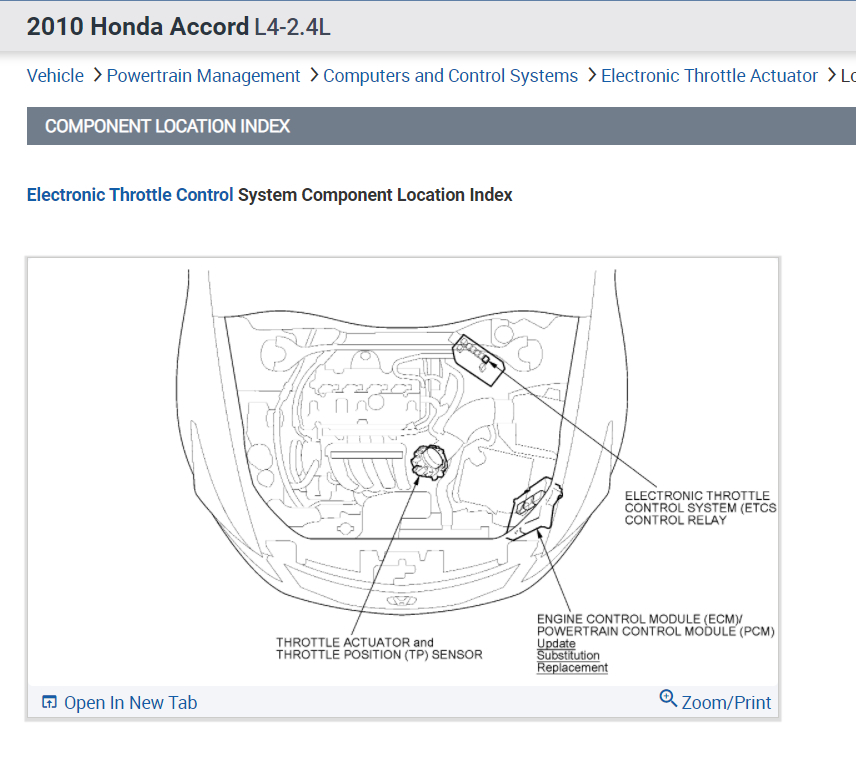This screenshot has width=856, height=781.
Task: Click the Open In New Tab icon
Action: click(x=49, y=702)
